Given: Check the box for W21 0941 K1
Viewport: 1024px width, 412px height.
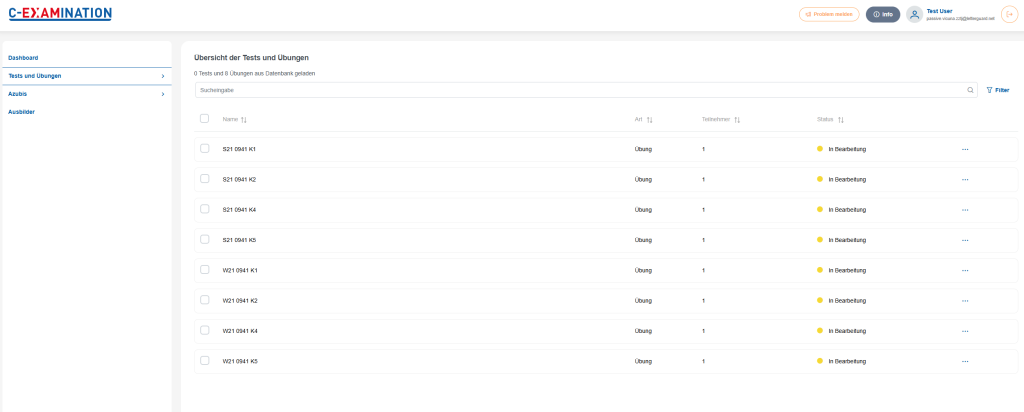Looking at the screenshot, I should coord(205,270).
